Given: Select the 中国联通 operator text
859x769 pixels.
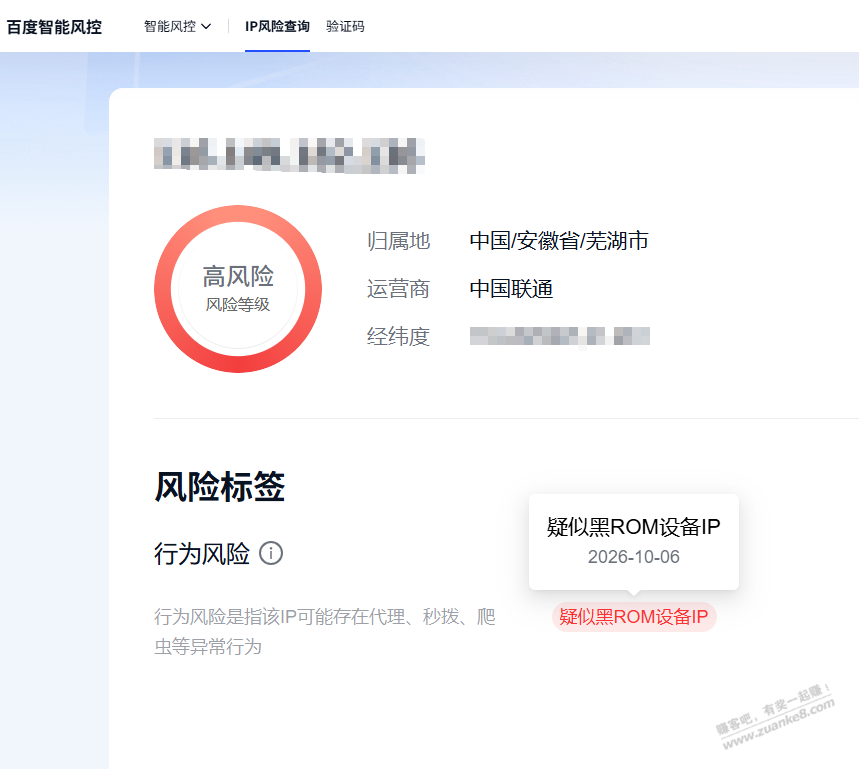Looking at the screenshot, I should coord(511,289).
